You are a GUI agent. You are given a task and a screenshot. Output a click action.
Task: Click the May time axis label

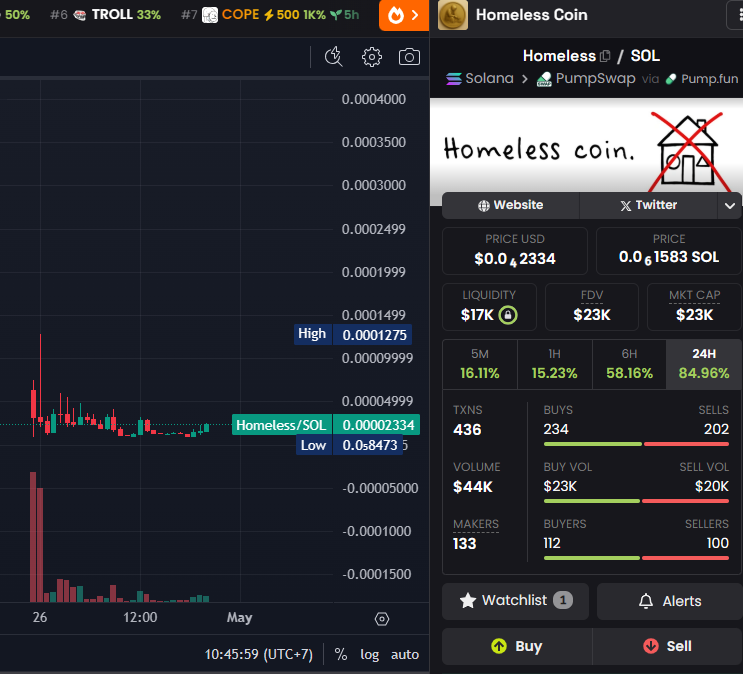pyautogui.click(x=239, y=618)
